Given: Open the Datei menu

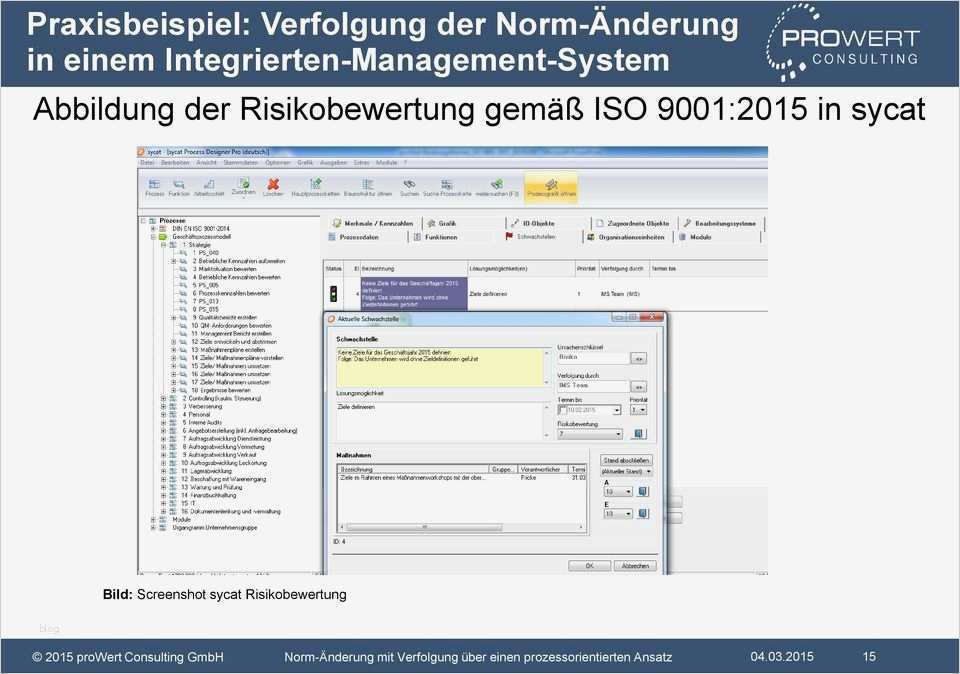Looking at the screenshot, I should pos(147,163).
